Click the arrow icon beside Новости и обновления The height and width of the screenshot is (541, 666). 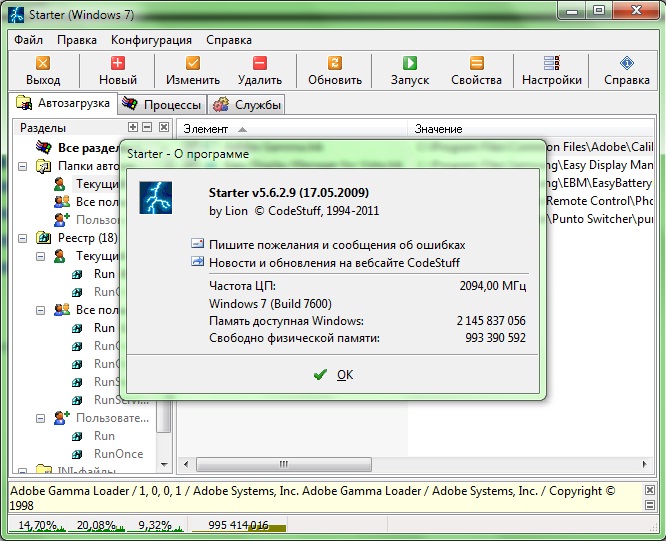pos(198,261)
